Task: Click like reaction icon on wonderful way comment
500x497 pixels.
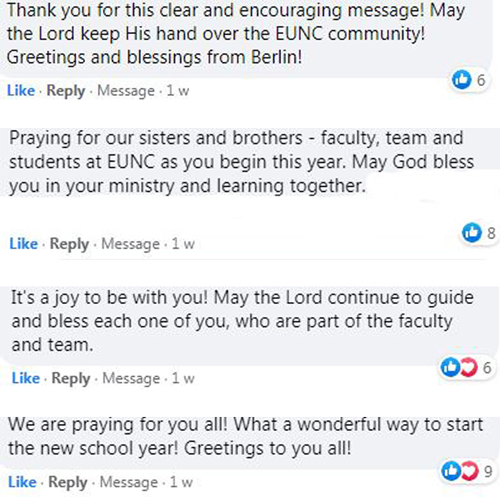Action: (x=451, y=471)
